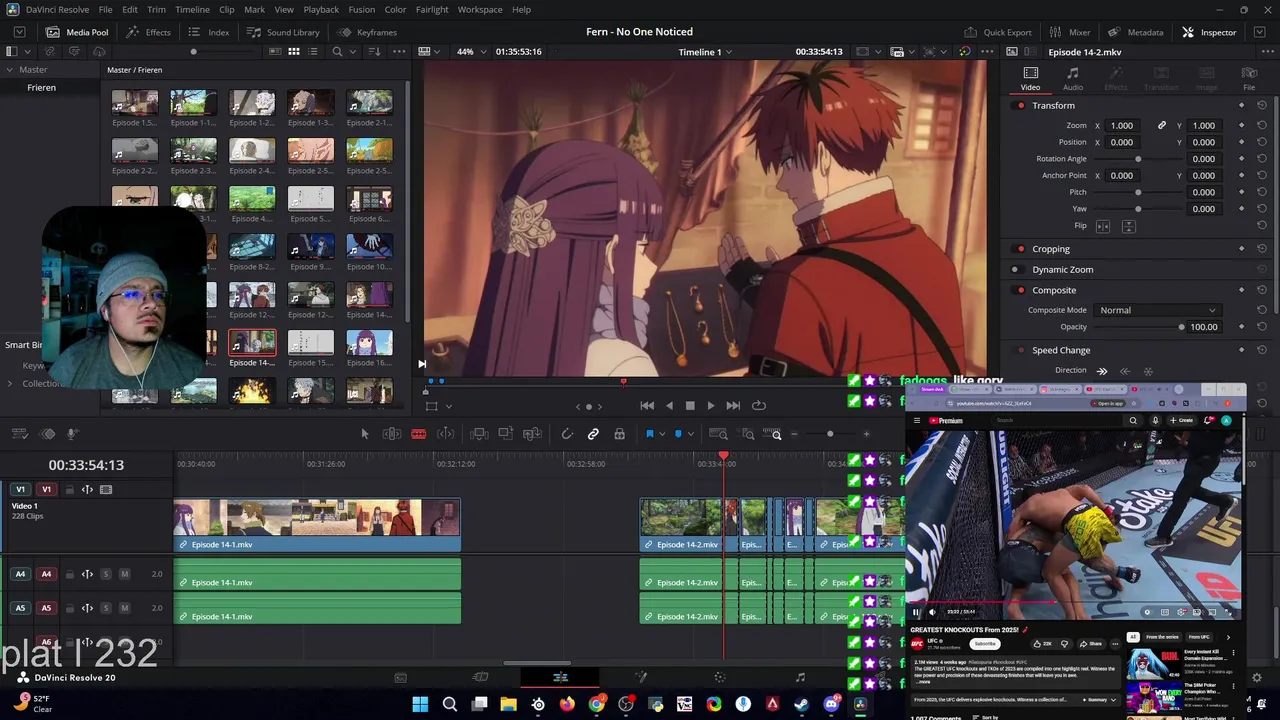Jump to first frame button
1280x720 pixels.
coord(647,406)
